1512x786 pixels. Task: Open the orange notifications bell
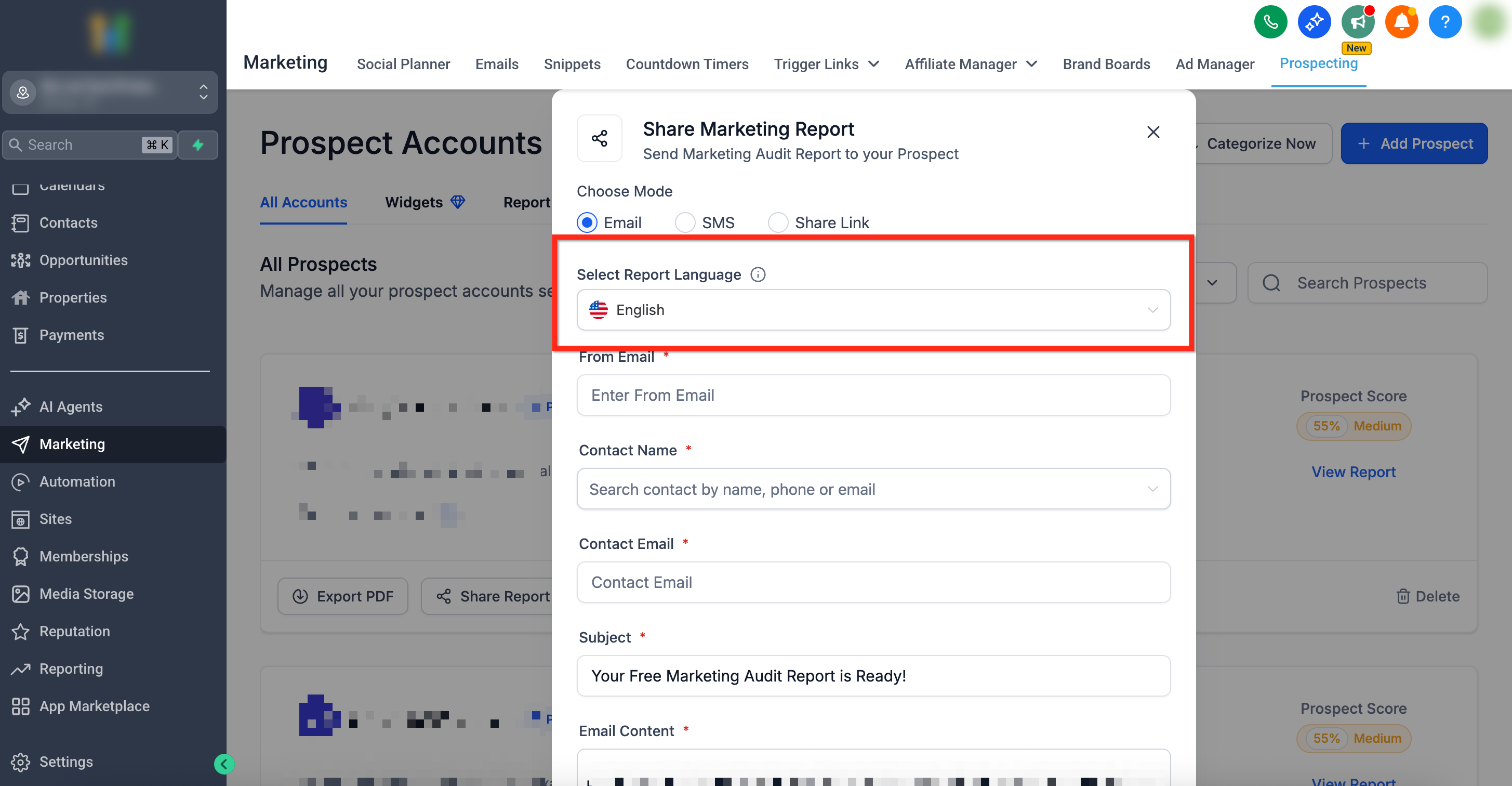coord(1401,22)
